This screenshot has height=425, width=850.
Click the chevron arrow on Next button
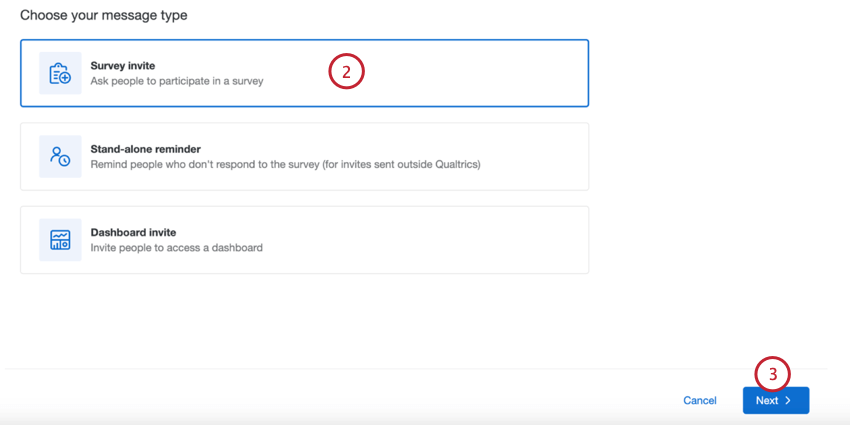tap(788, 401)
